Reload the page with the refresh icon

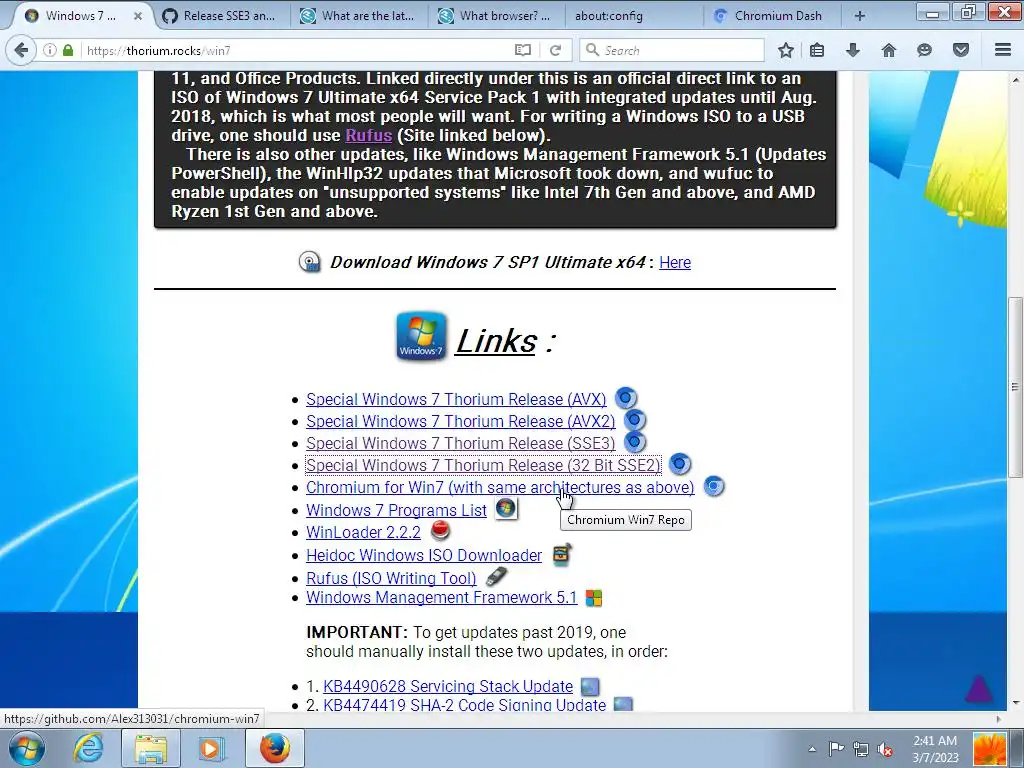556,50
